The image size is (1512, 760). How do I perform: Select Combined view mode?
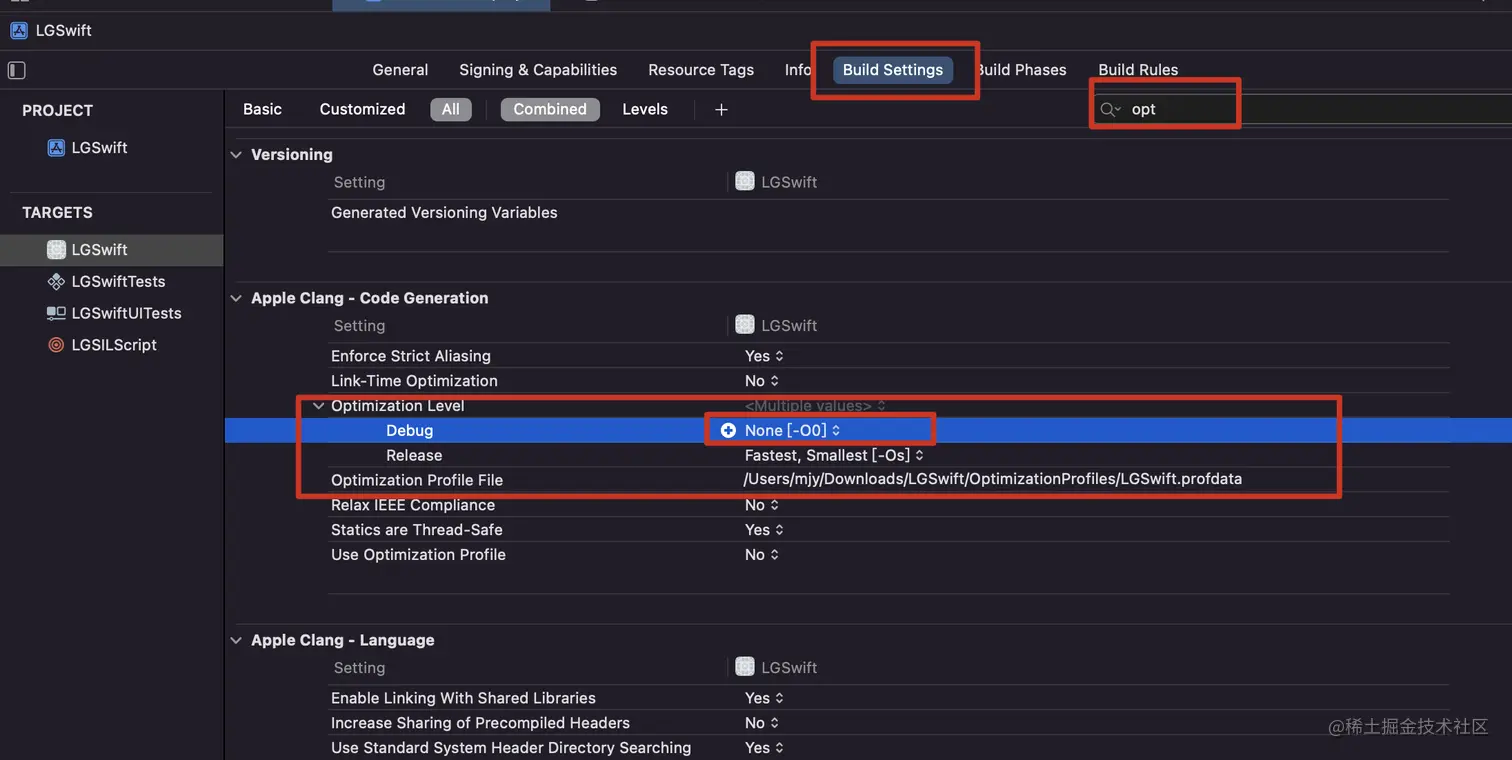pyautogui.click(x=550, y=109)
